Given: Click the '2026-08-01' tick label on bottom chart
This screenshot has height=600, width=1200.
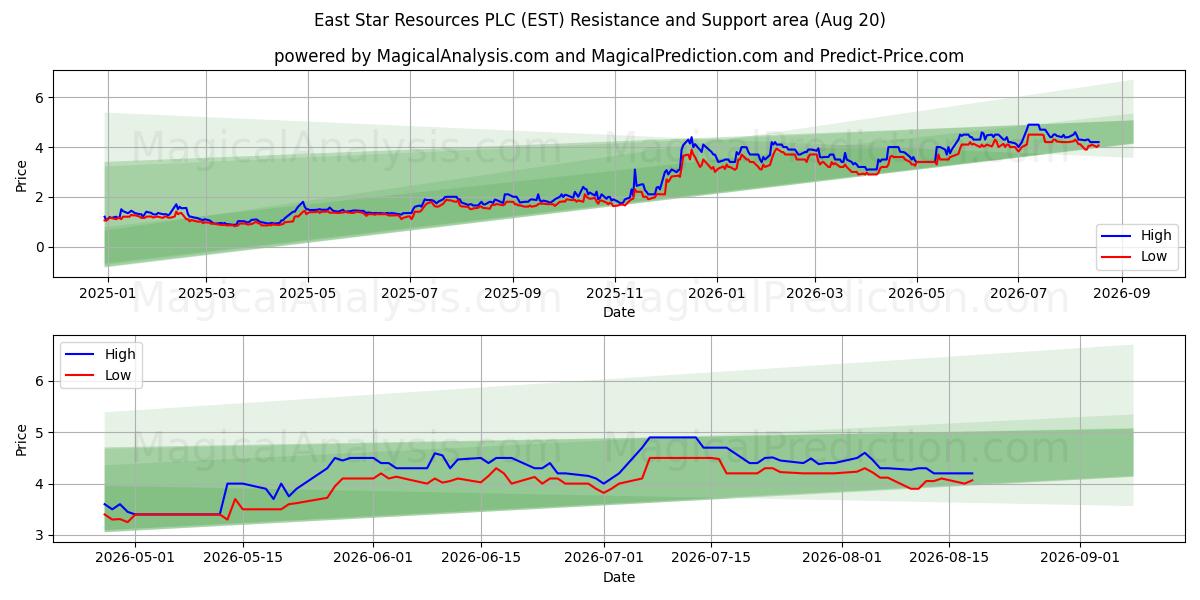Looking at the screenshot, I should coord(842,558).
